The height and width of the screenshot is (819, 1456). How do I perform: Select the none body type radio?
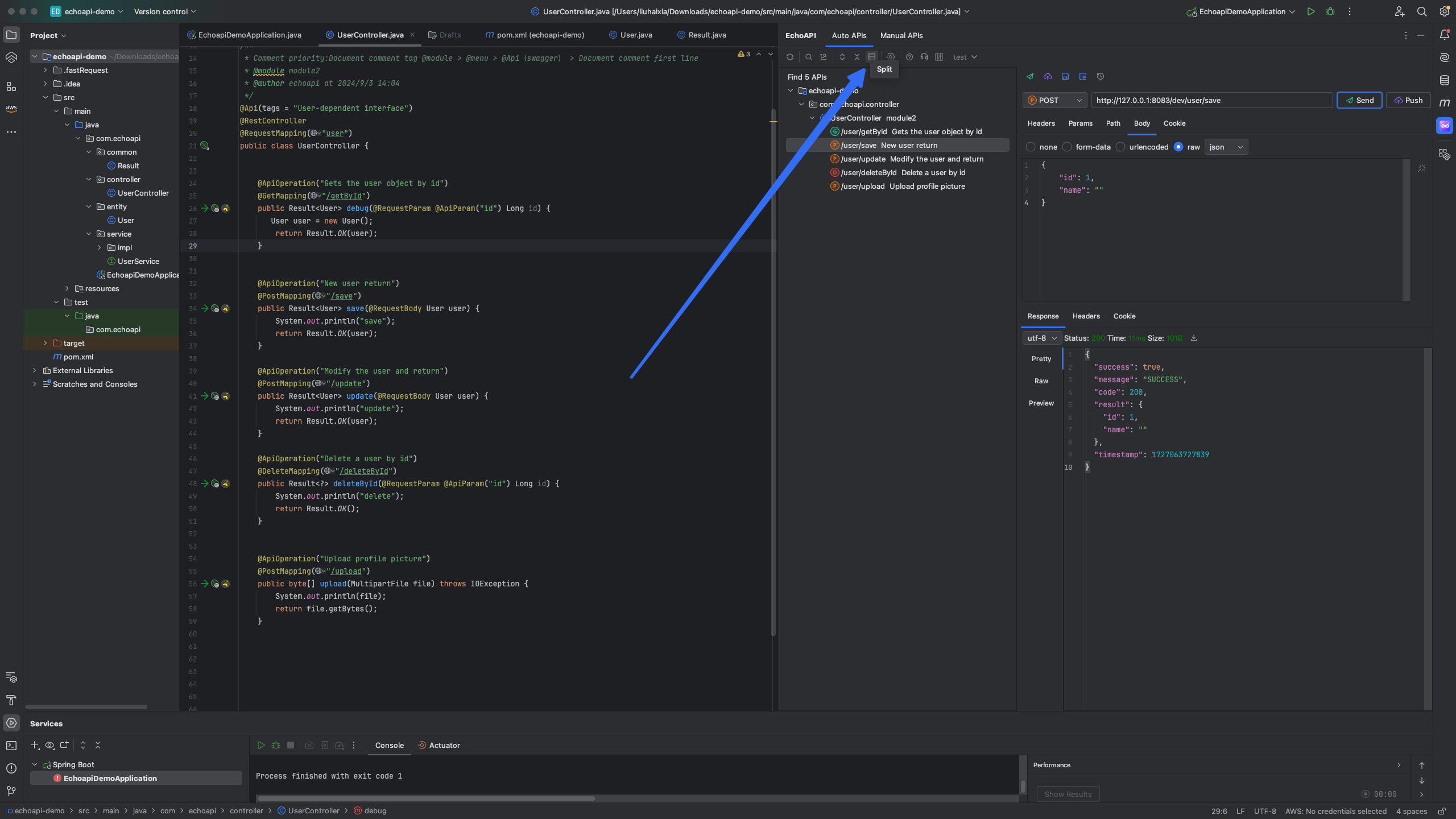point(1031,147)
